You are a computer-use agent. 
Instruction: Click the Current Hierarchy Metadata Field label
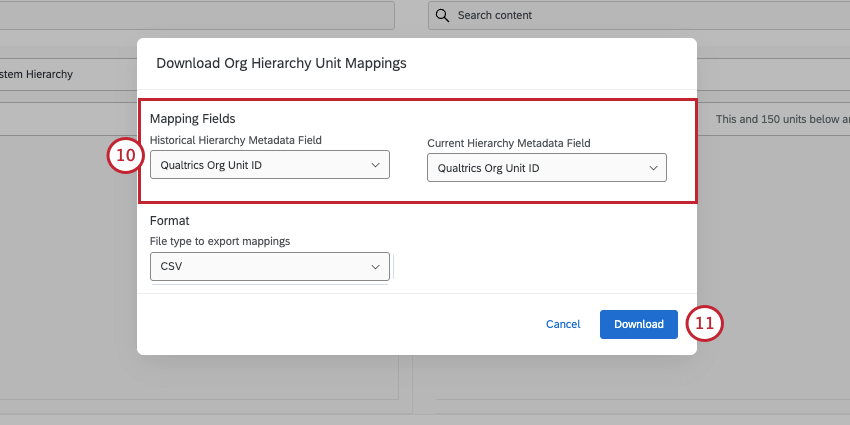click(508, 143)
